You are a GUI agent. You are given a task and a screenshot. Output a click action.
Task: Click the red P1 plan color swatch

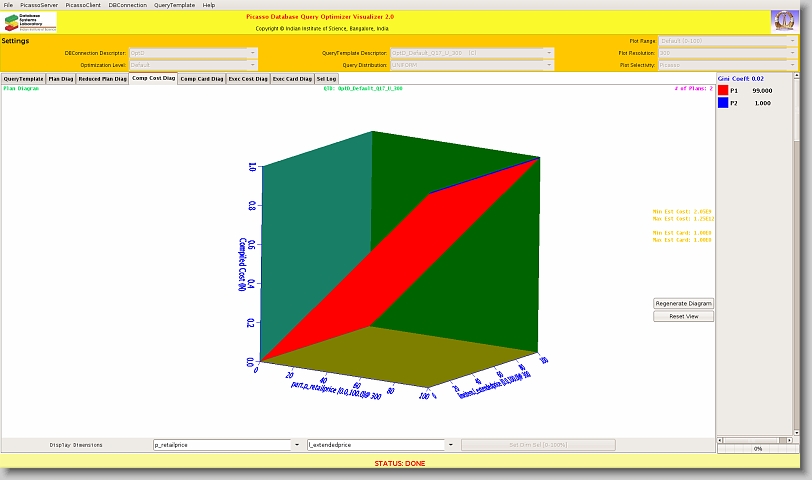coord(723,90)
